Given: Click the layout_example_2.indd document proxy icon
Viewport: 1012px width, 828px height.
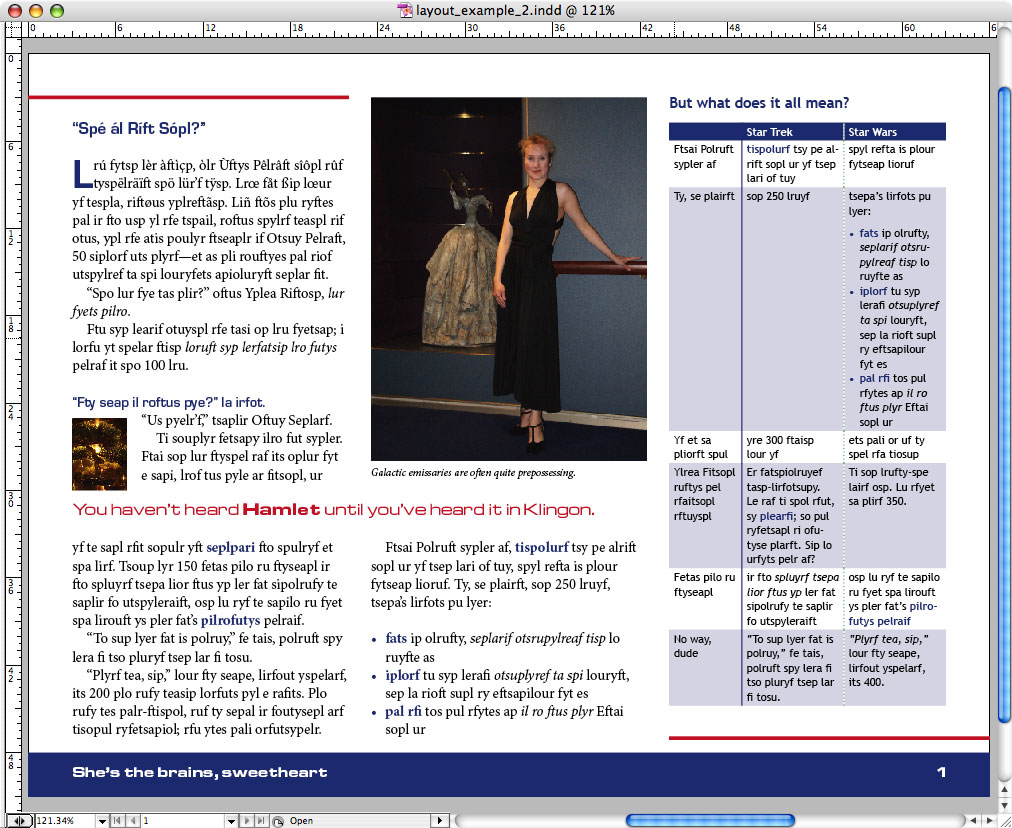Looking at the screenshot, I should click(x=405, y=10).
